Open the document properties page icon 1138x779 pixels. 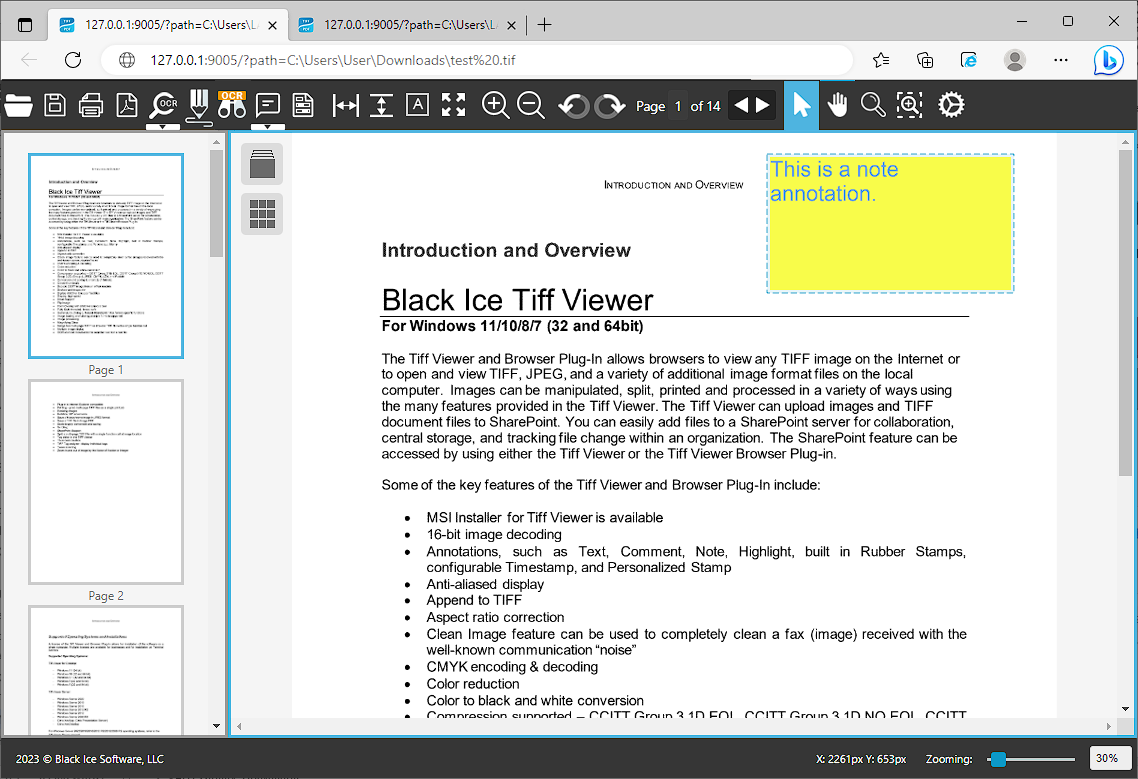click(x=303, y=105)
